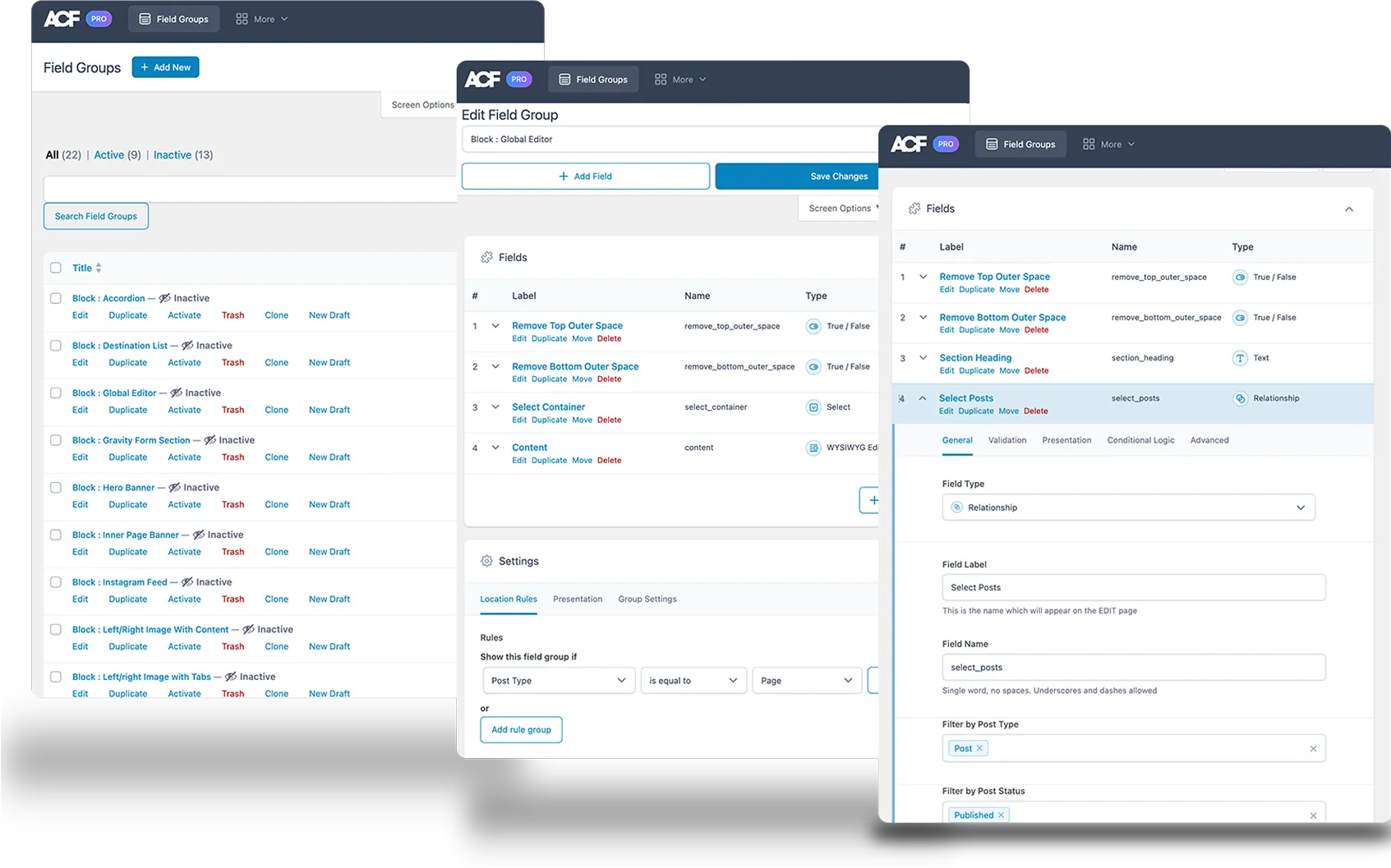Click the Fields panel puzzle icon in the front window
1391x868 pixels.
(x=914, y=209)
